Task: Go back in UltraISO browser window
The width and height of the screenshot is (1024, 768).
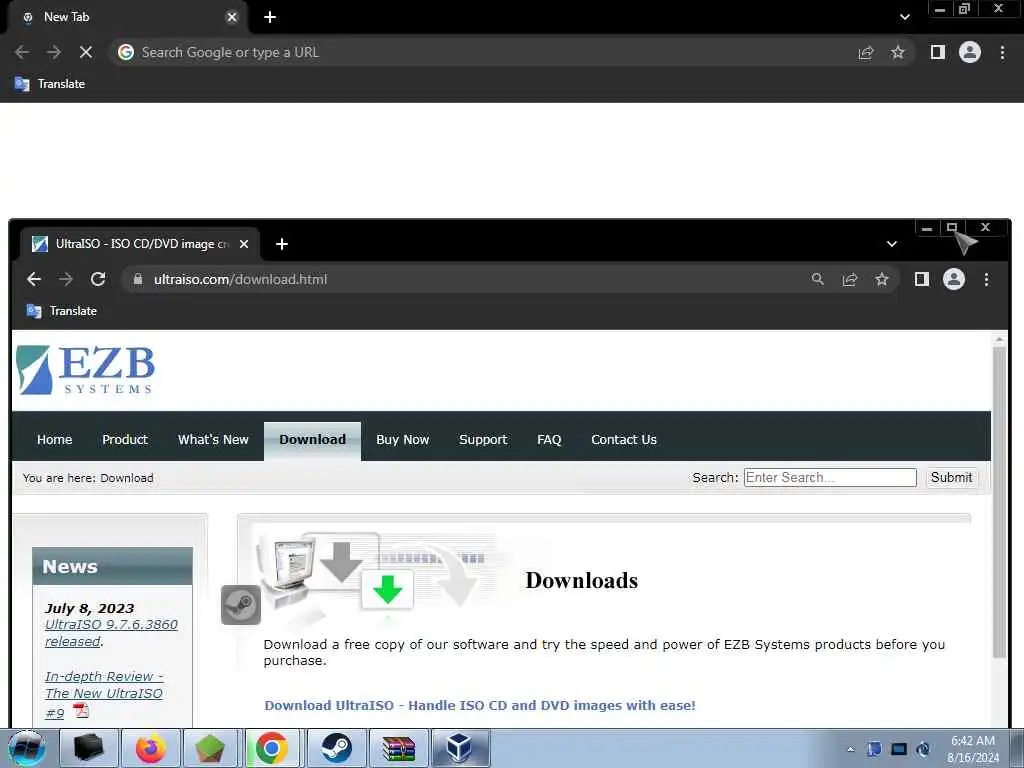Action: click(34, 280)
